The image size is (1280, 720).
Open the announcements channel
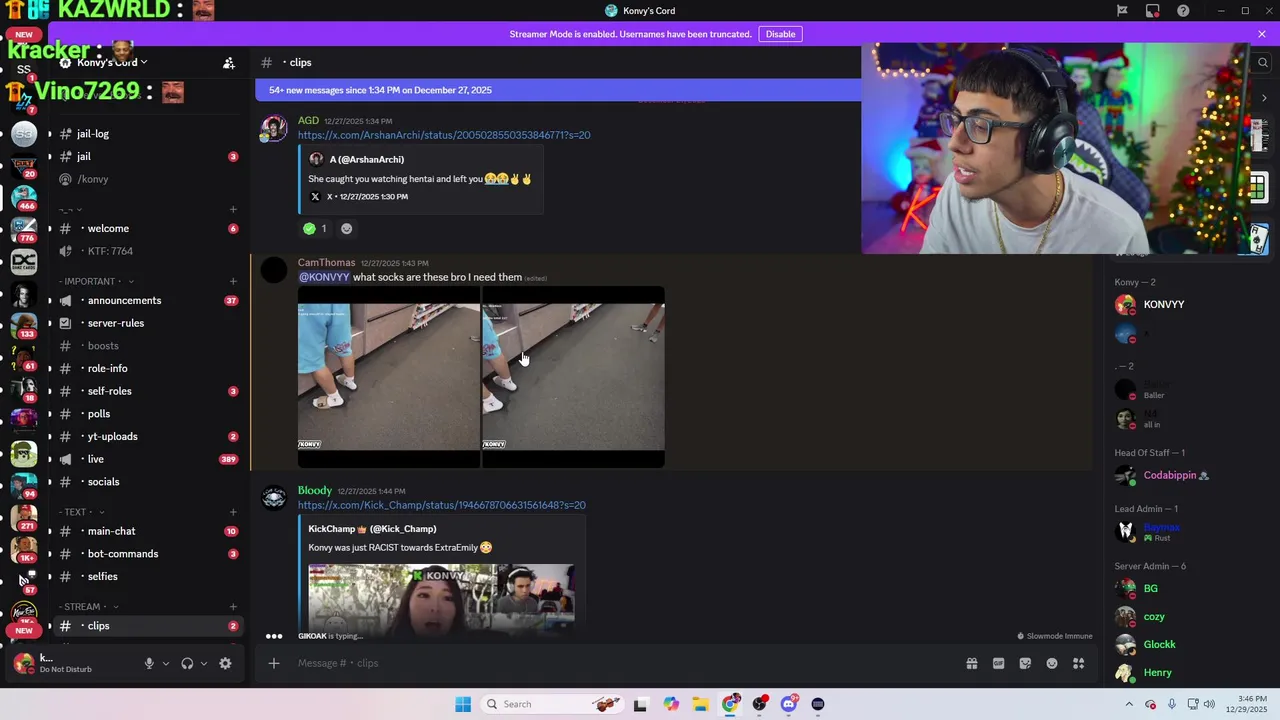pyautogui.click(x=146, y=301)
